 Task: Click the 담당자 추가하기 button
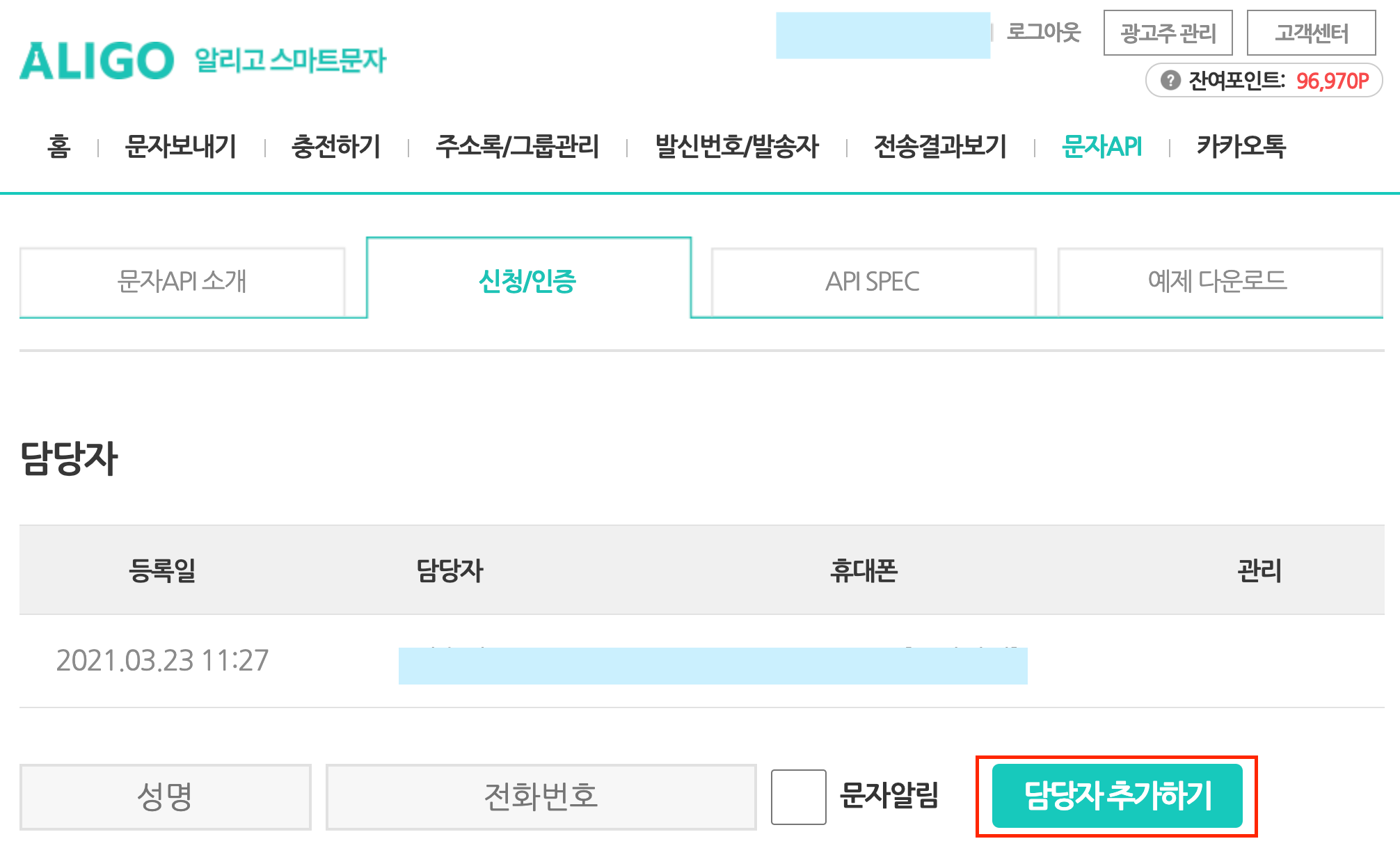coord(1116,796)
